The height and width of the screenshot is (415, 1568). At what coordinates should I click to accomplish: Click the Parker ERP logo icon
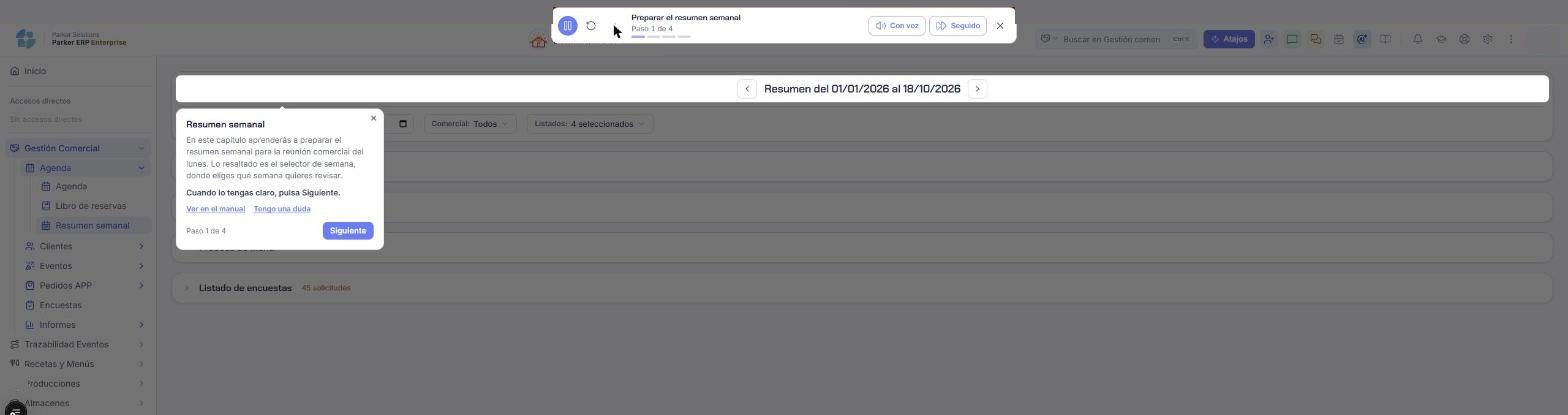point(26,38)
